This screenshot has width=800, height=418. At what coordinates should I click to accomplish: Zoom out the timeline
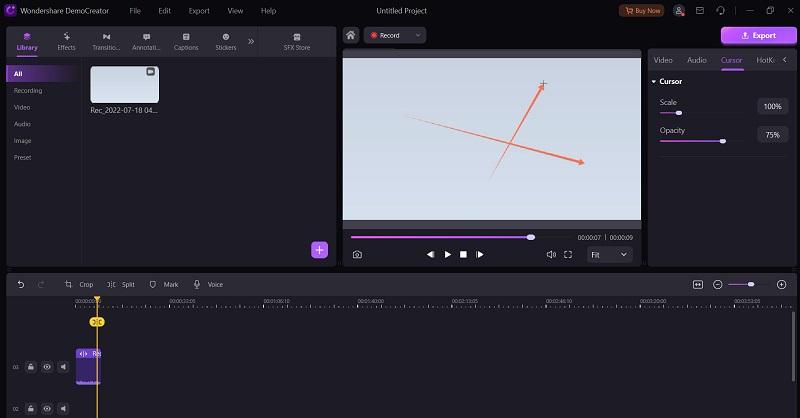point(717,284)
